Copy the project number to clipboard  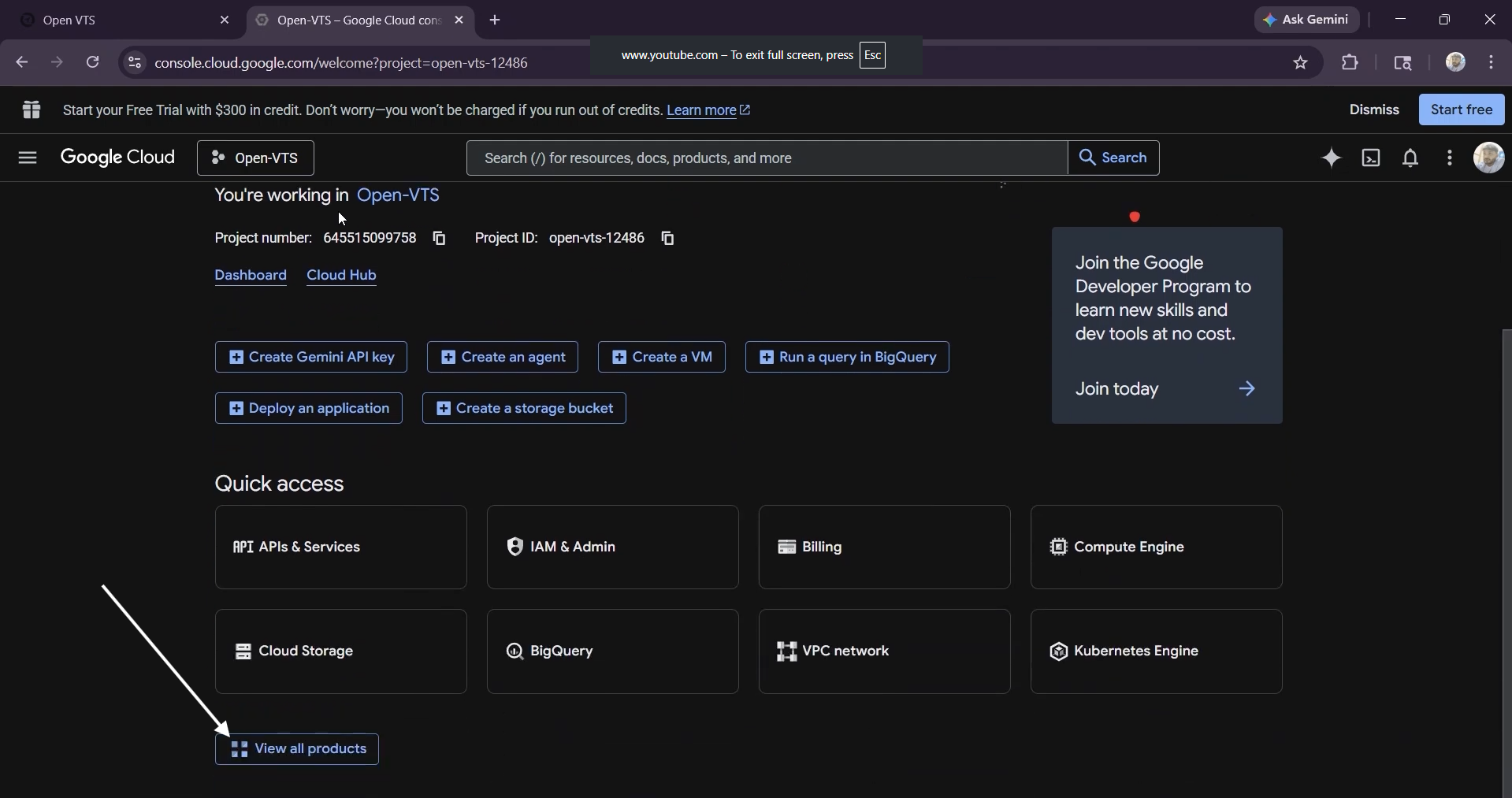440,238
